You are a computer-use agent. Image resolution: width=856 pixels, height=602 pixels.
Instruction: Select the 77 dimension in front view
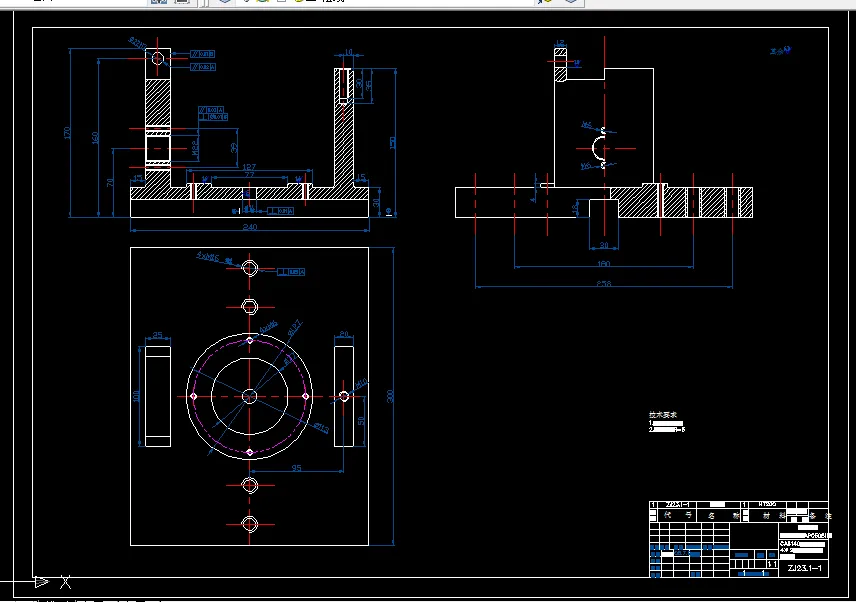pyautogui.click(x=249, y=175)
